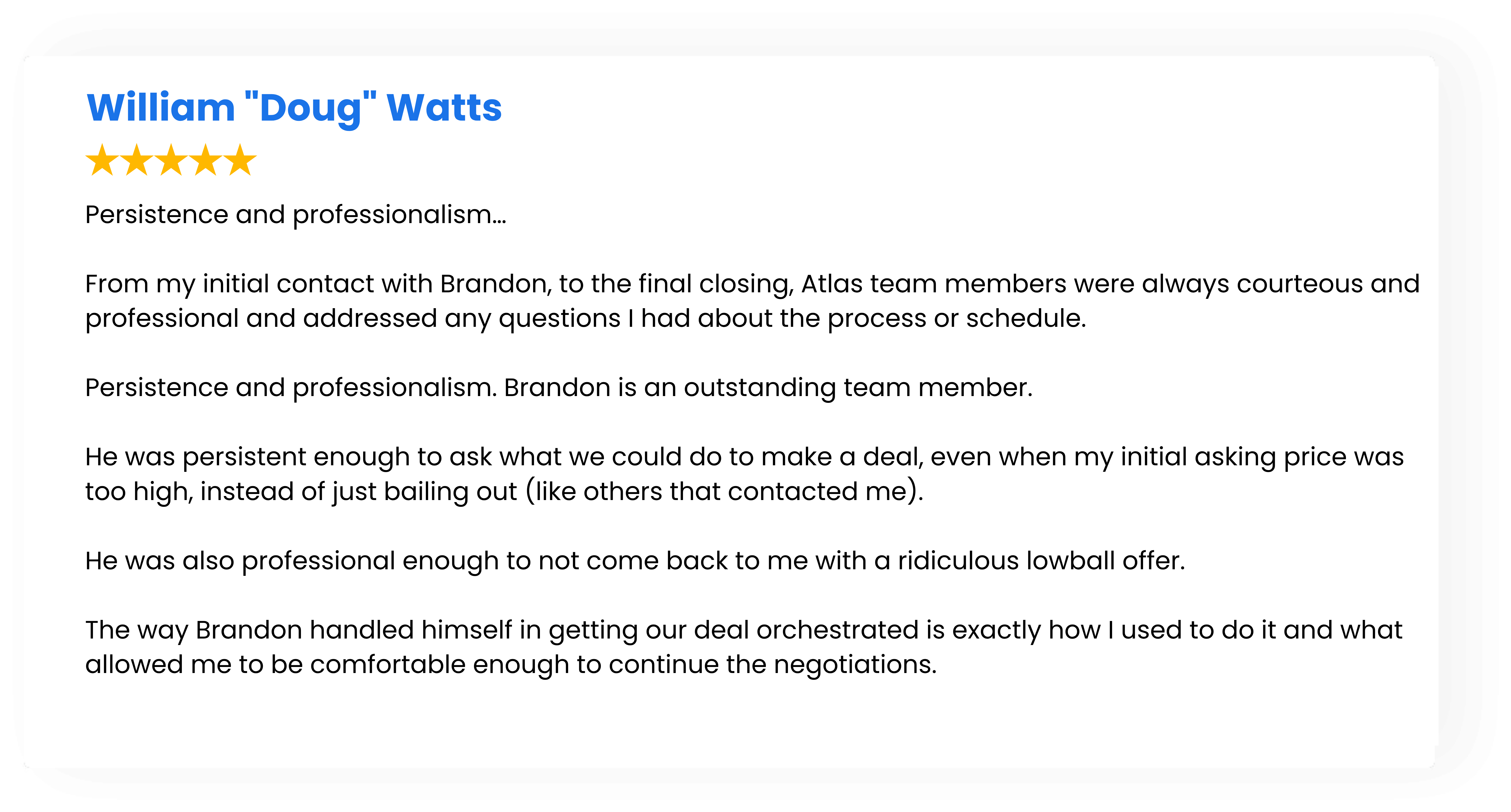The width and height of the screenshot is (1511, 812).
Task: Click the paragraph starting "The way Brandon handled"
Action: point(743,647)
